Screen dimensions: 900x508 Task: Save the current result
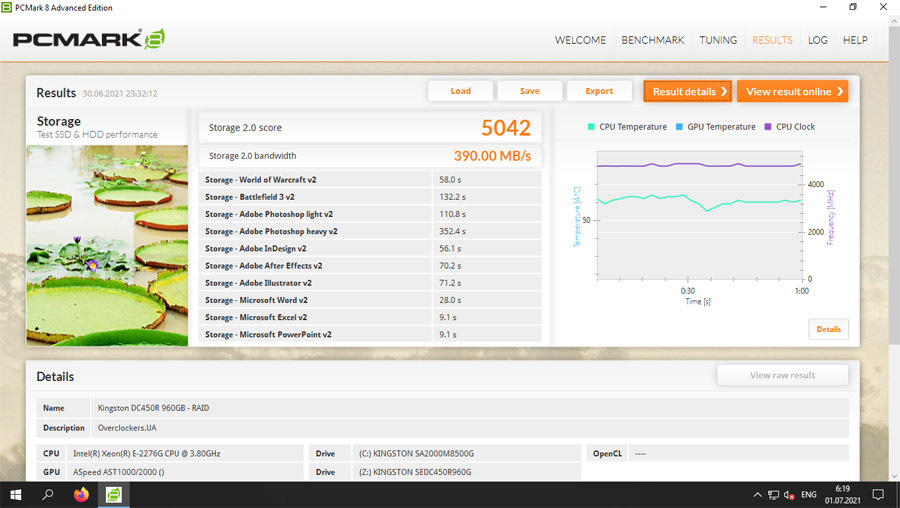(x=529, y=91)
